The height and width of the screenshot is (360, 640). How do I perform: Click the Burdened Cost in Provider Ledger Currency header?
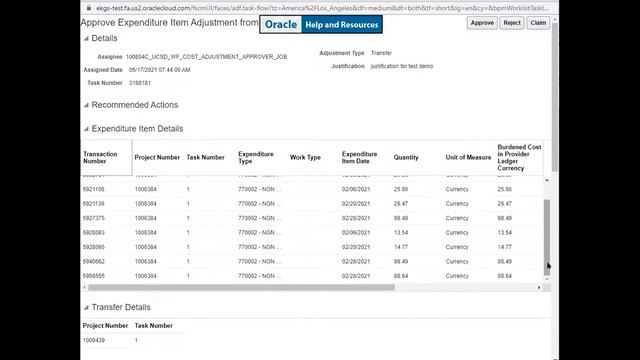tap(519, 158)
